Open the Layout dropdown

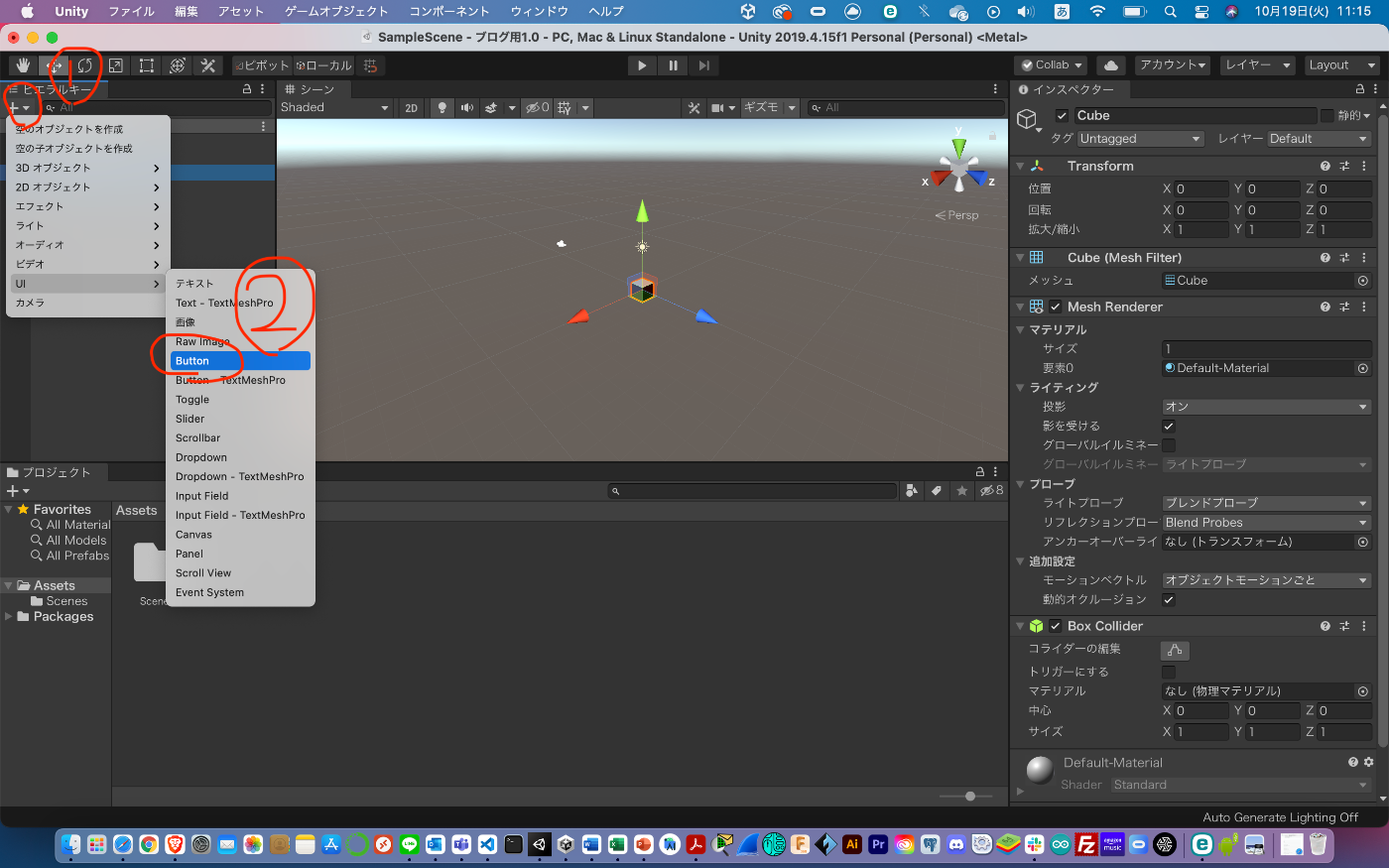click(1341, 65)
